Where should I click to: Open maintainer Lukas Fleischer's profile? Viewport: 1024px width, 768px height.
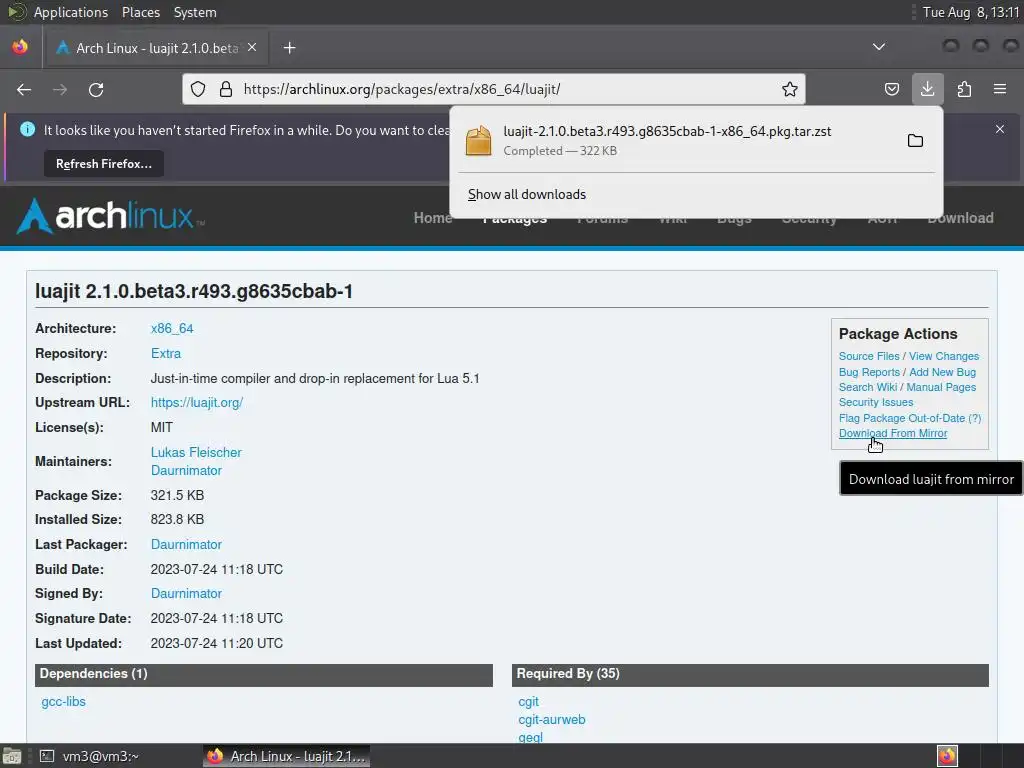click(196, 453)
